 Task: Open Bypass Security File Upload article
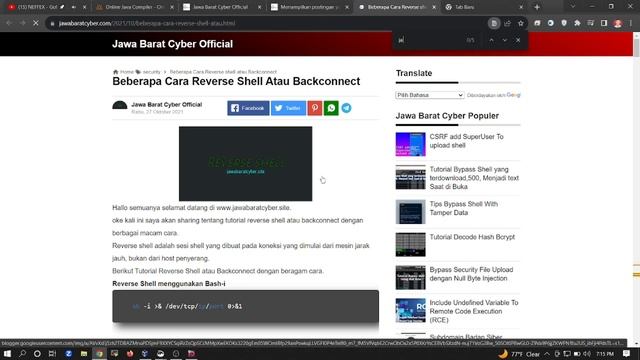coord(471,274)
